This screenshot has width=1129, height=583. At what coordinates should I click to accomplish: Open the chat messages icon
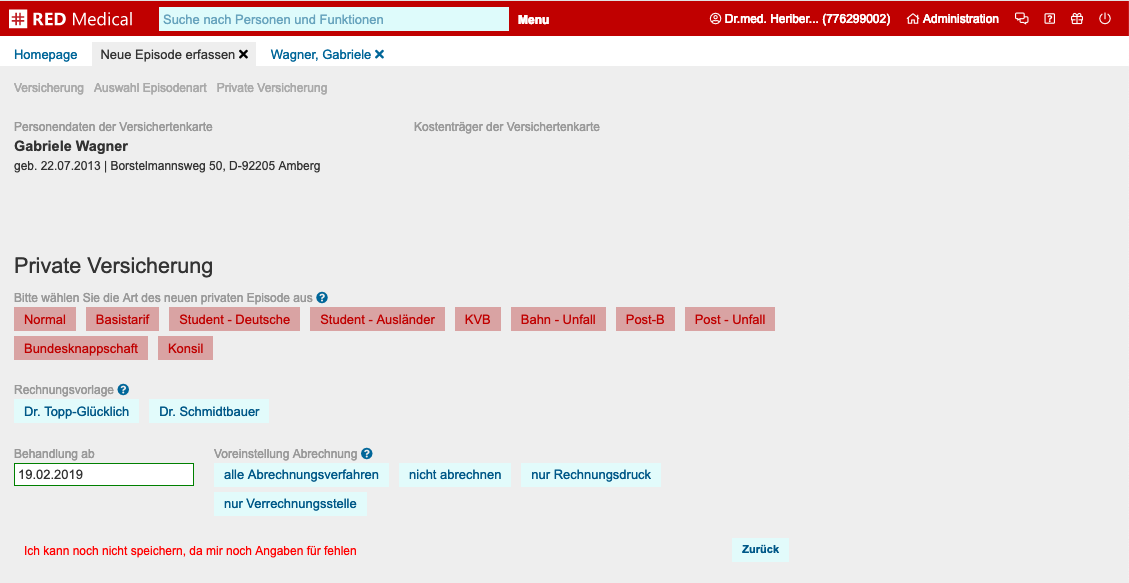click(x=1021, y=19)
